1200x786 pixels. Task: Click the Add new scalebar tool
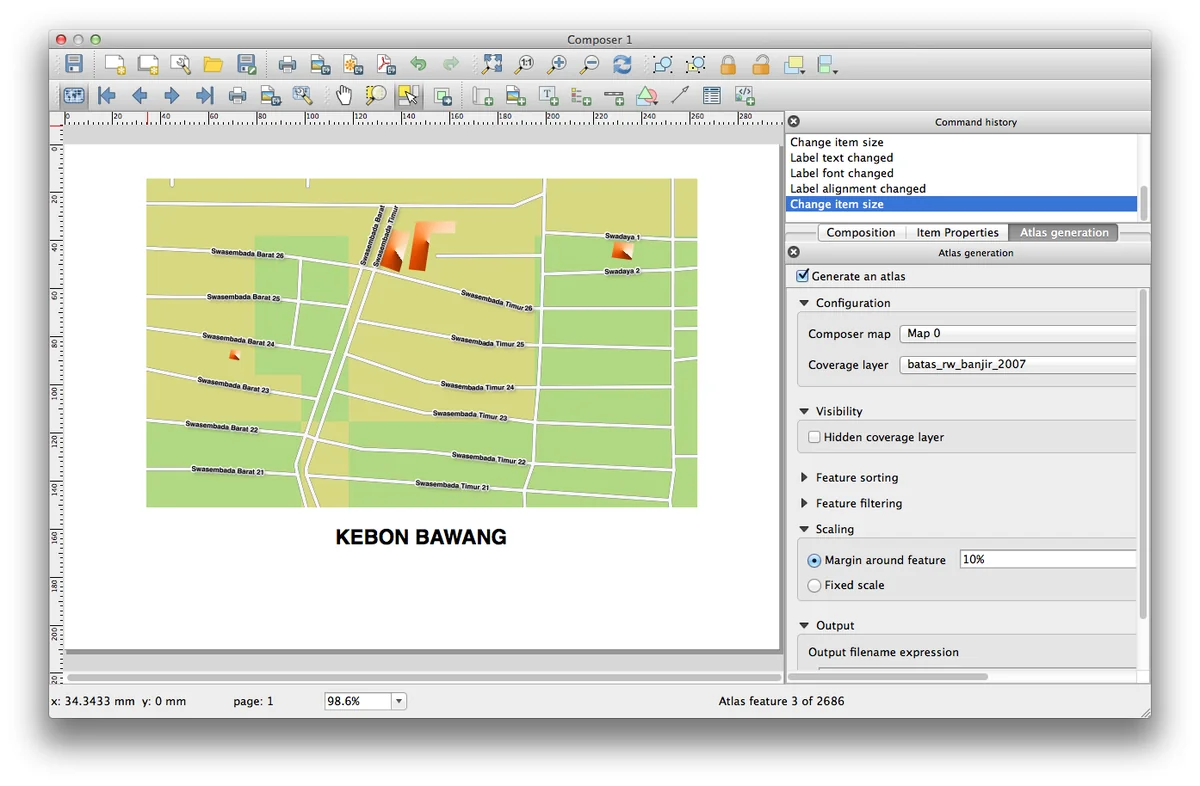614,96
